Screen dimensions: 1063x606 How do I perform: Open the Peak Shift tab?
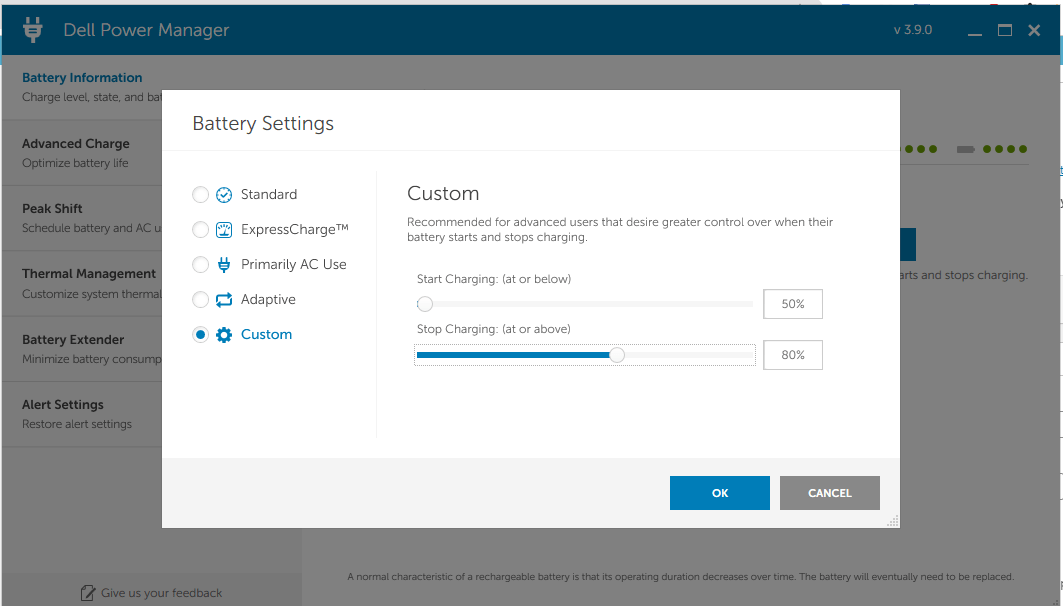82,218
